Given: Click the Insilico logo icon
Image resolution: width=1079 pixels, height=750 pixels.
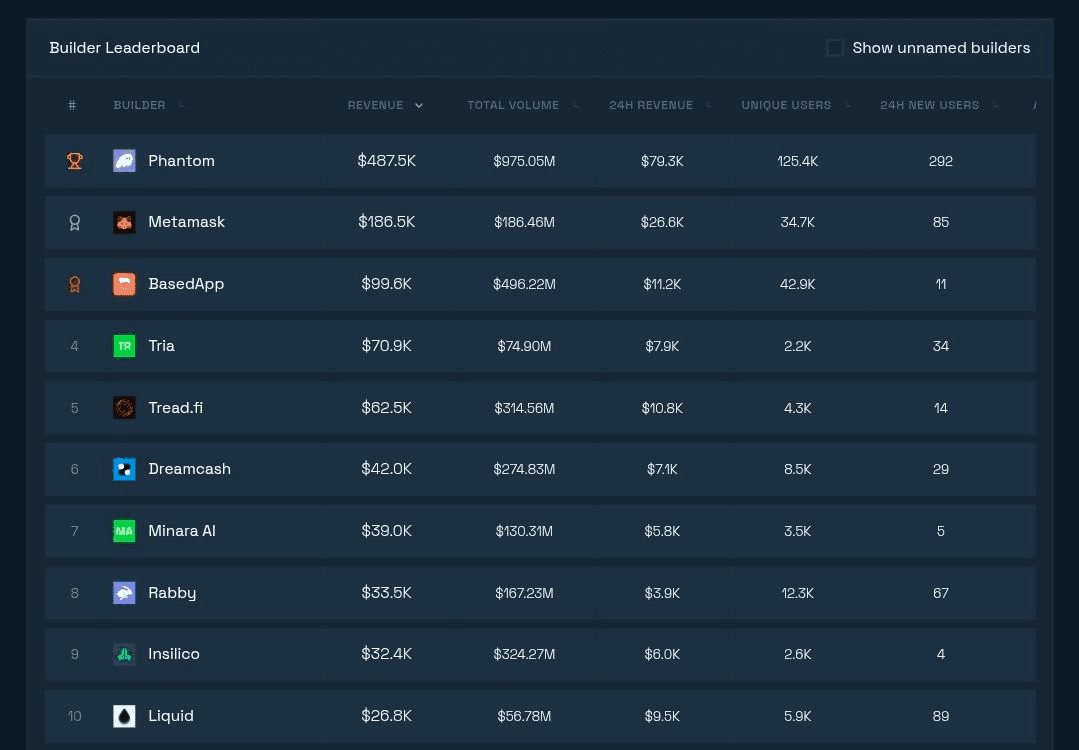Looking at the screenshot, I should (x=124, y=654).
